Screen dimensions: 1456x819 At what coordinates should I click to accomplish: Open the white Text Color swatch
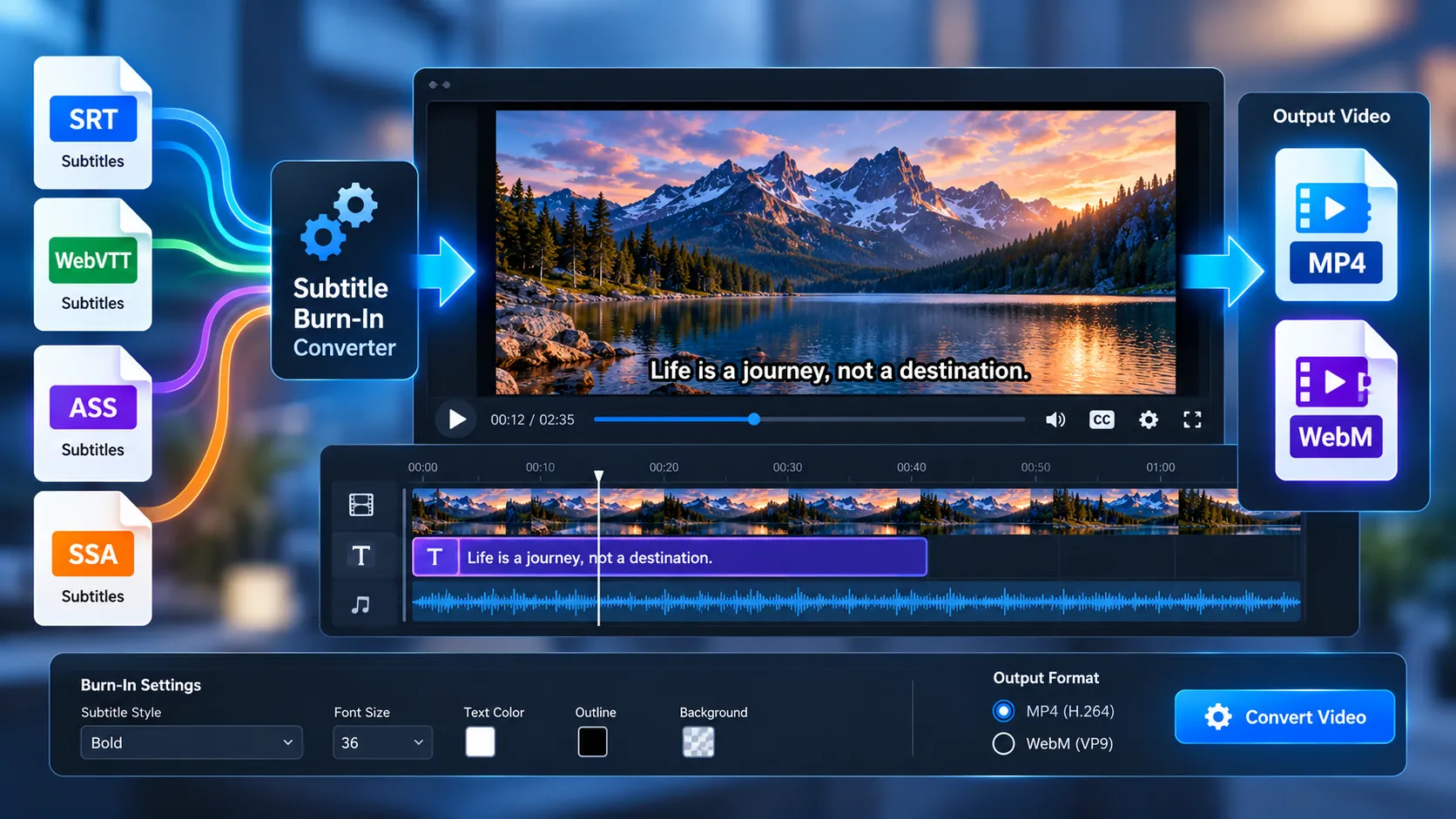480,742
